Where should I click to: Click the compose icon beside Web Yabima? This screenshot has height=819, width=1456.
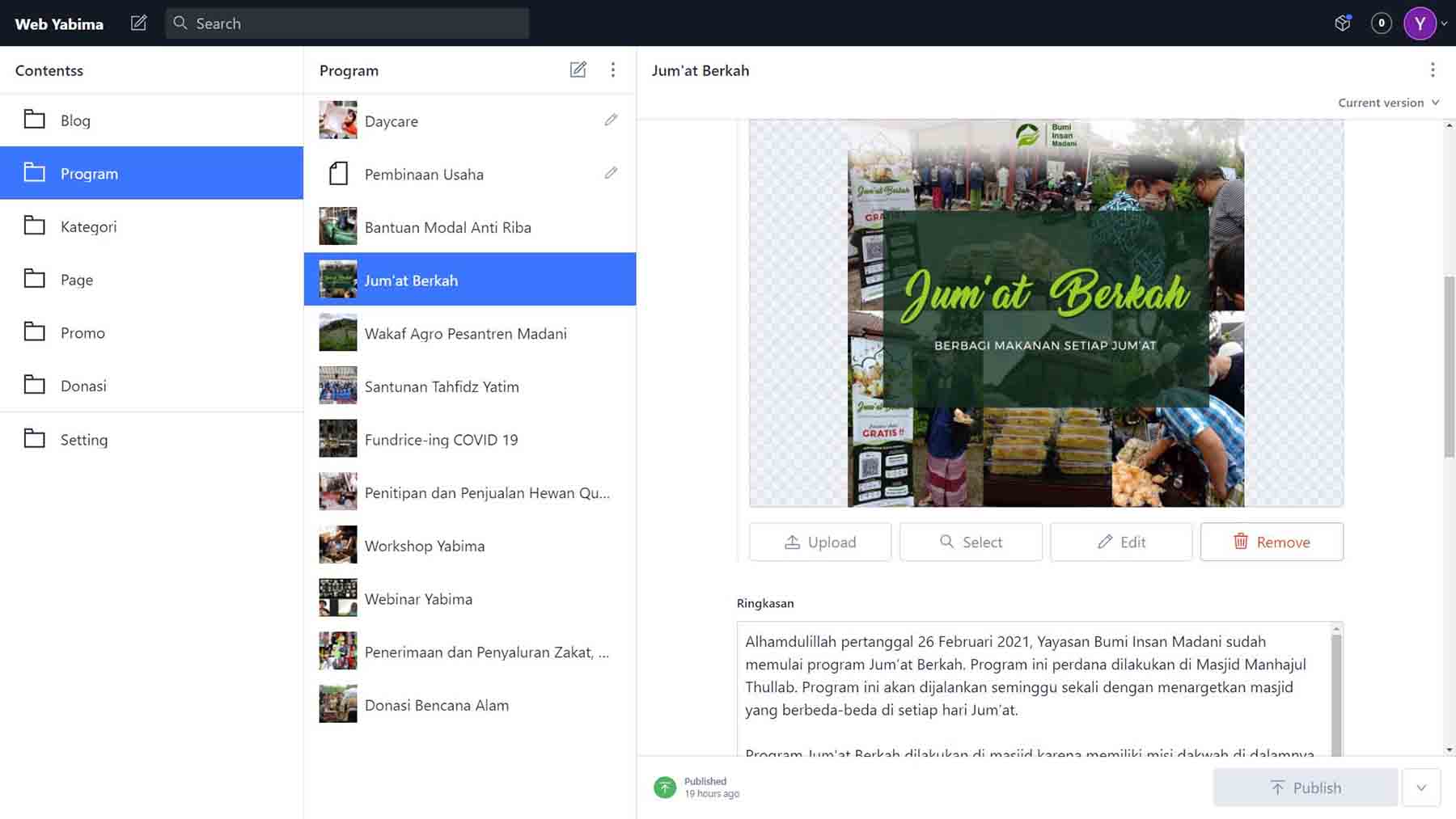tap(138, 23)
